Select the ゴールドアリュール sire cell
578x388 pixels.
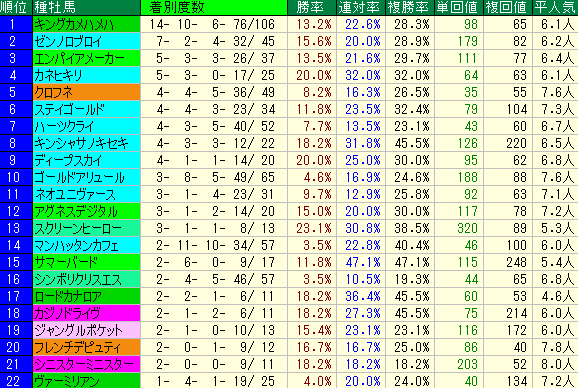point(86,177)
